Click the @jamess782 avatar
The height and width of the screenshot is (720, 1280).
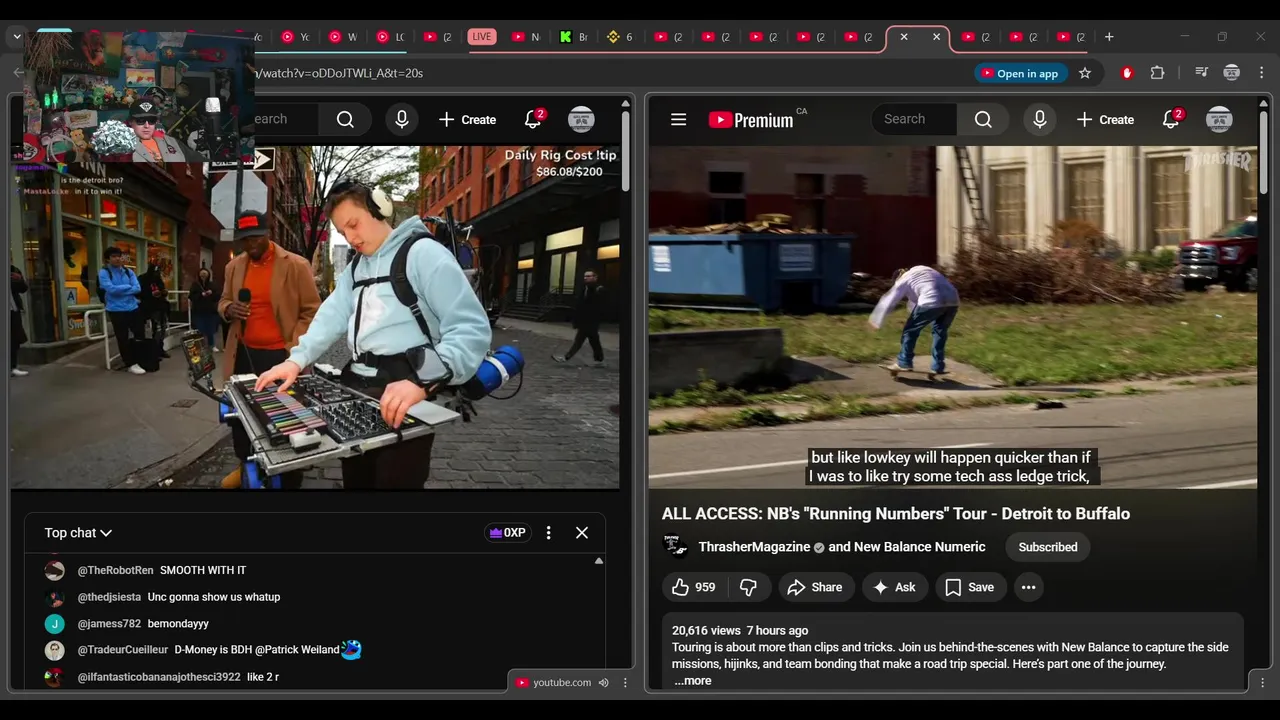pyautogui.click(x=55, y=624)
